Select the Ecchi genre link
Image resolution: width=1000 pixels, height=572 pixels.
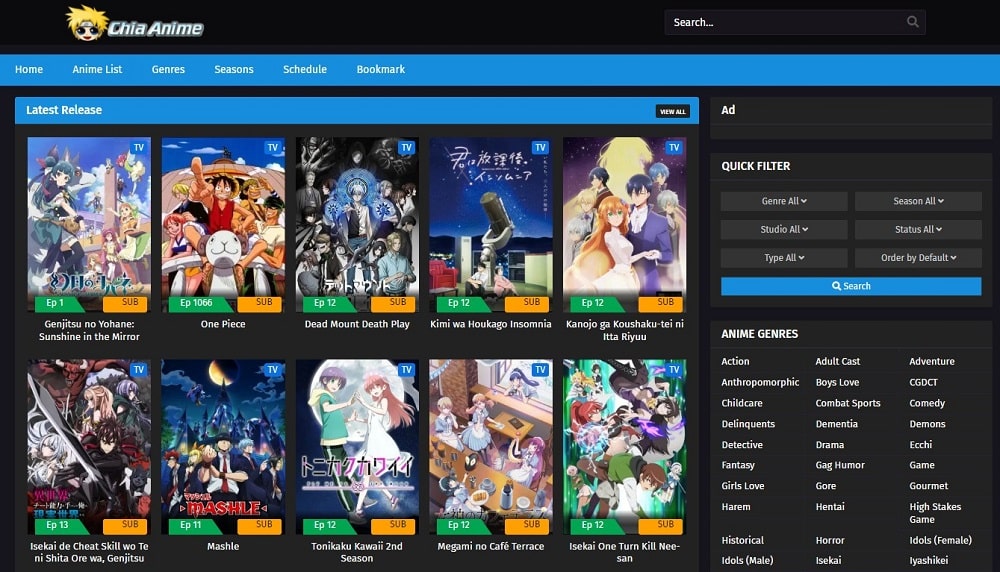pyautogui.click(x=920, y=445)
